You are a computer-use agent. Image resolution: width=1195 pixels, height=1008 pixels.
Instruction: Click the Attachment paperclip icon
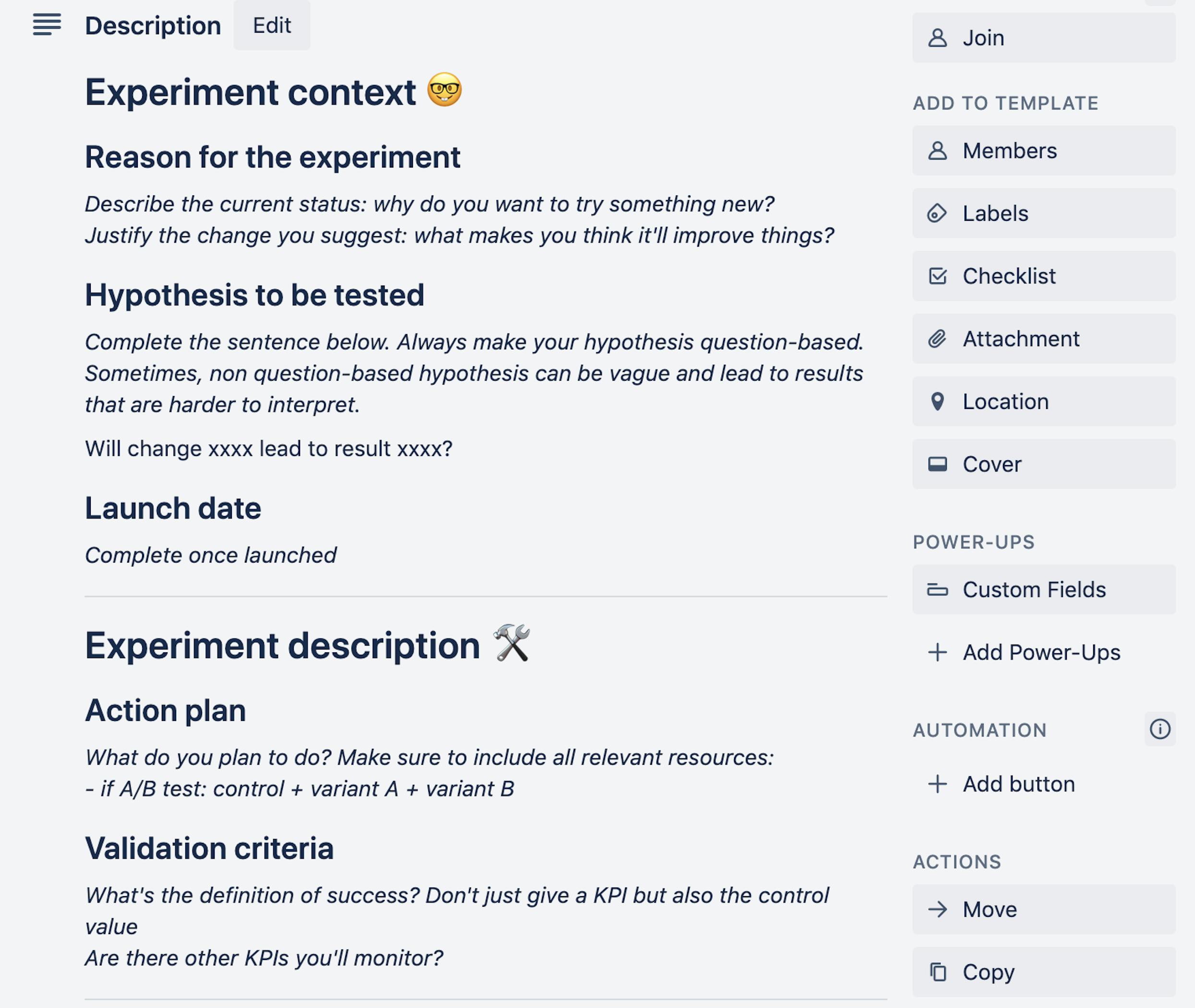(x=938, y=338)
